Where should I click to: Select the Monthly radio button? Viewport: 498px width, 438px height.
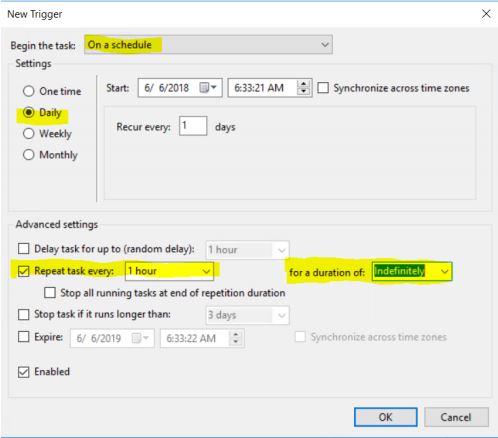(29, 154)
